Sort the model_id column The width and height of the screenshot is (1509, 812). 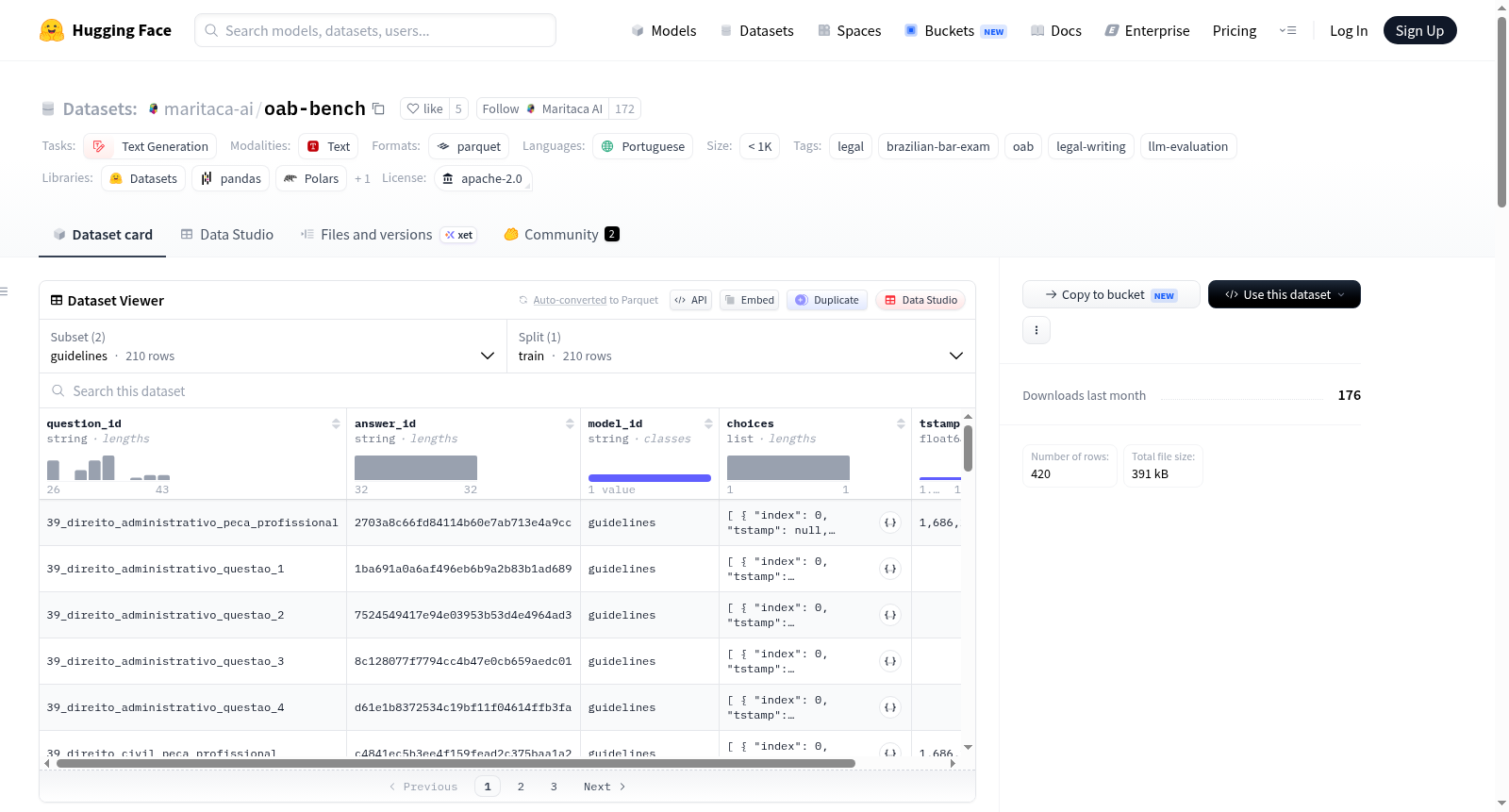(x=708, y=423)
